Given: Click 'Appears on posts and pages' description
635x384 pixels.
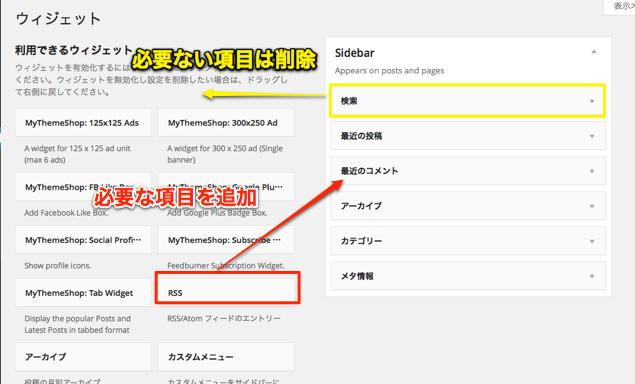Looking at the screenshot, I should (x=389, y=70).
